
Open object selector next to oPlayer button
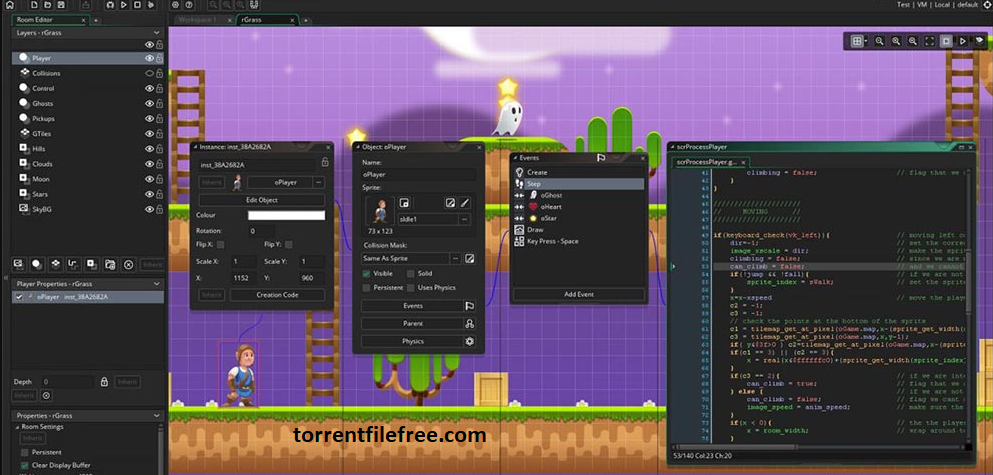tap(319, 182)
